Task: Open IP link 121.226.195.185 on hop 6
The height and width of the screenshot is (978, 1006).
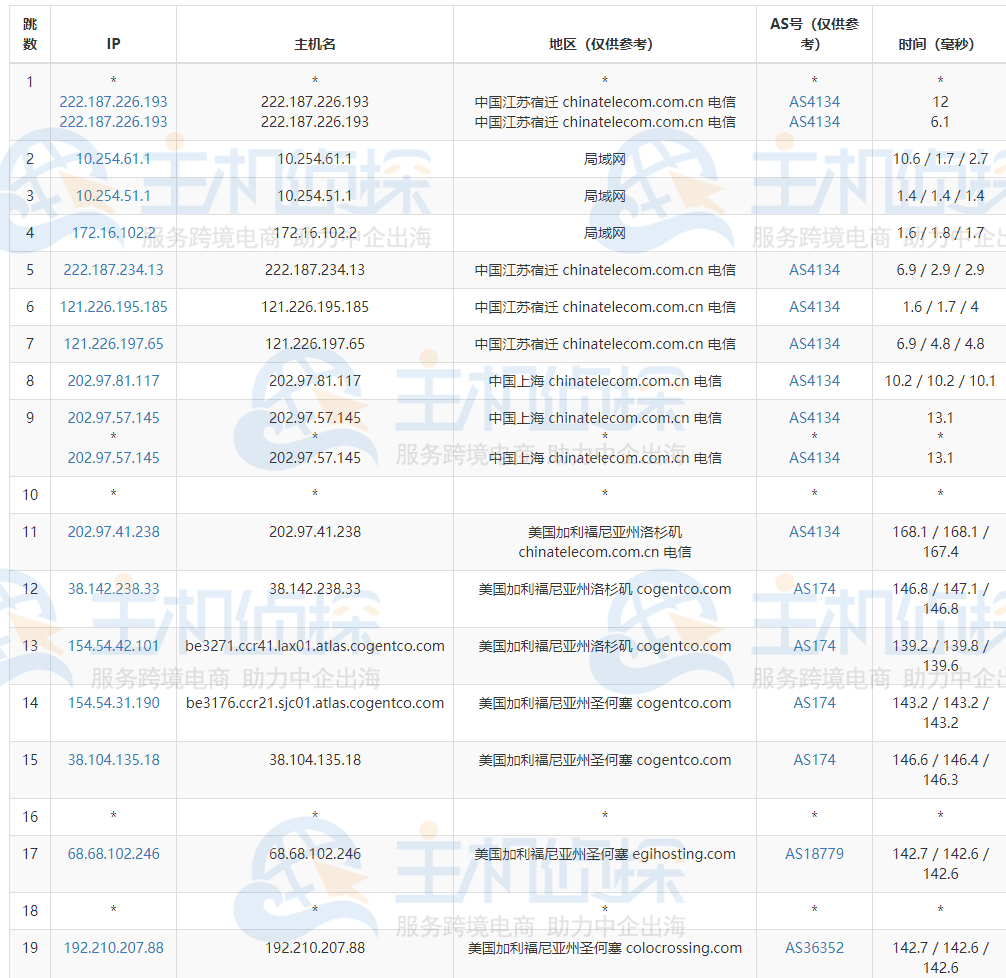Action: 113,306
